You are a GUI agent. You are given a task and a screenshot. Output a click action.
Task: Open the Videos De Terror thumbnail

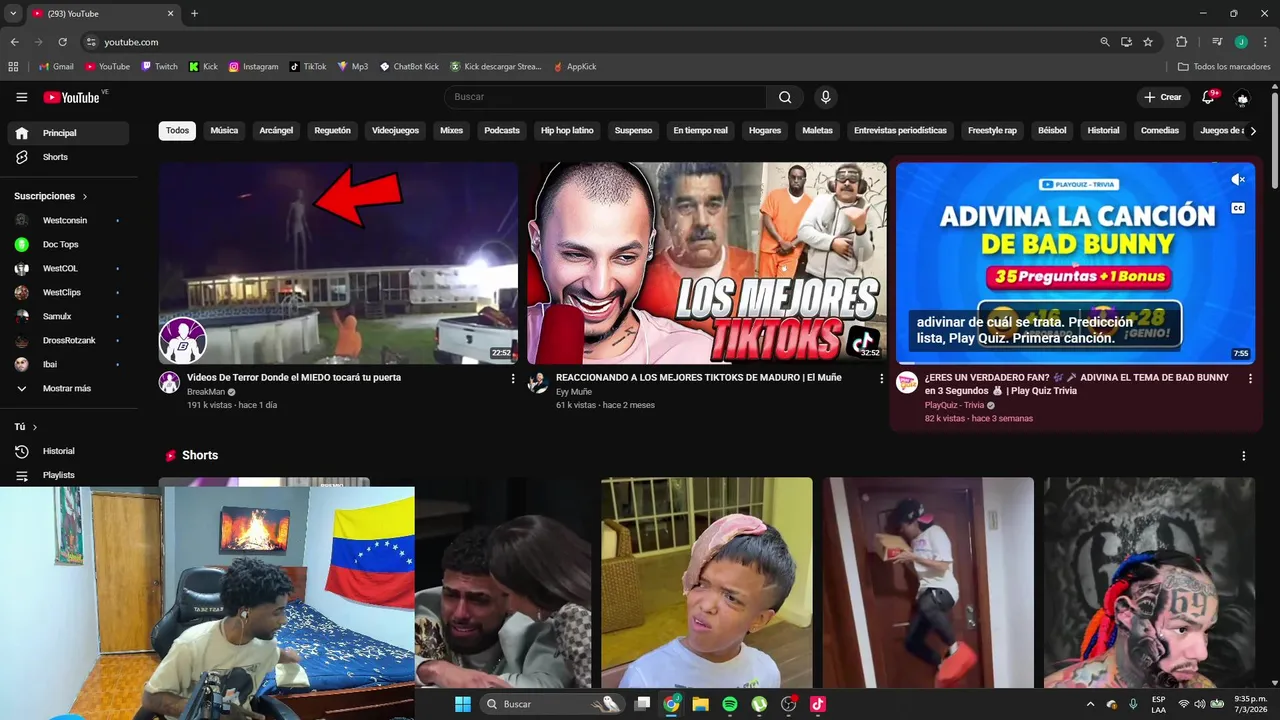338,263
